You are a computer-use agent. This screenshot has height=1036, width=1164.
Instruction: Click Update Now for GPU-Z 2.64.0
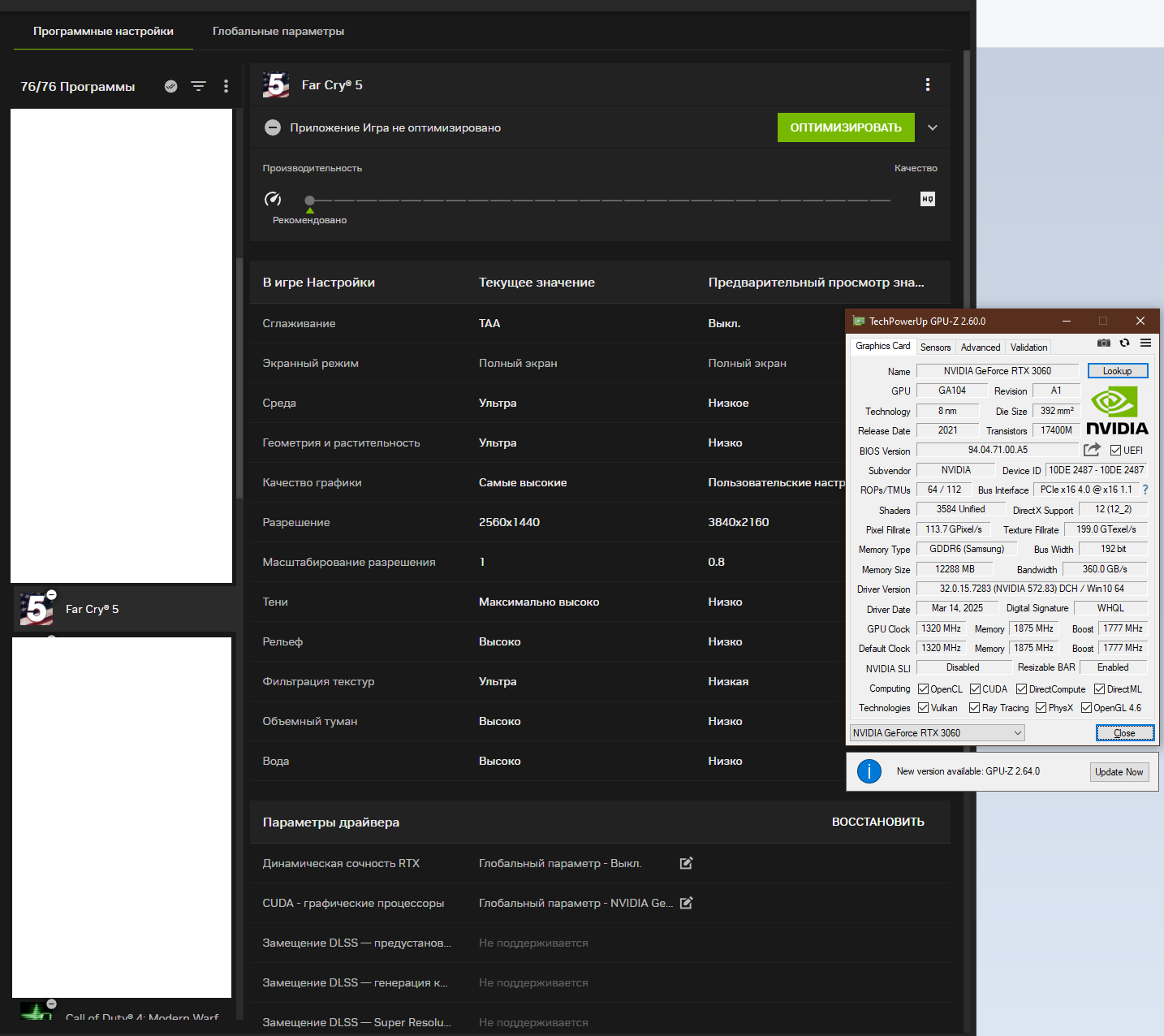click(x=1119, y=772)
